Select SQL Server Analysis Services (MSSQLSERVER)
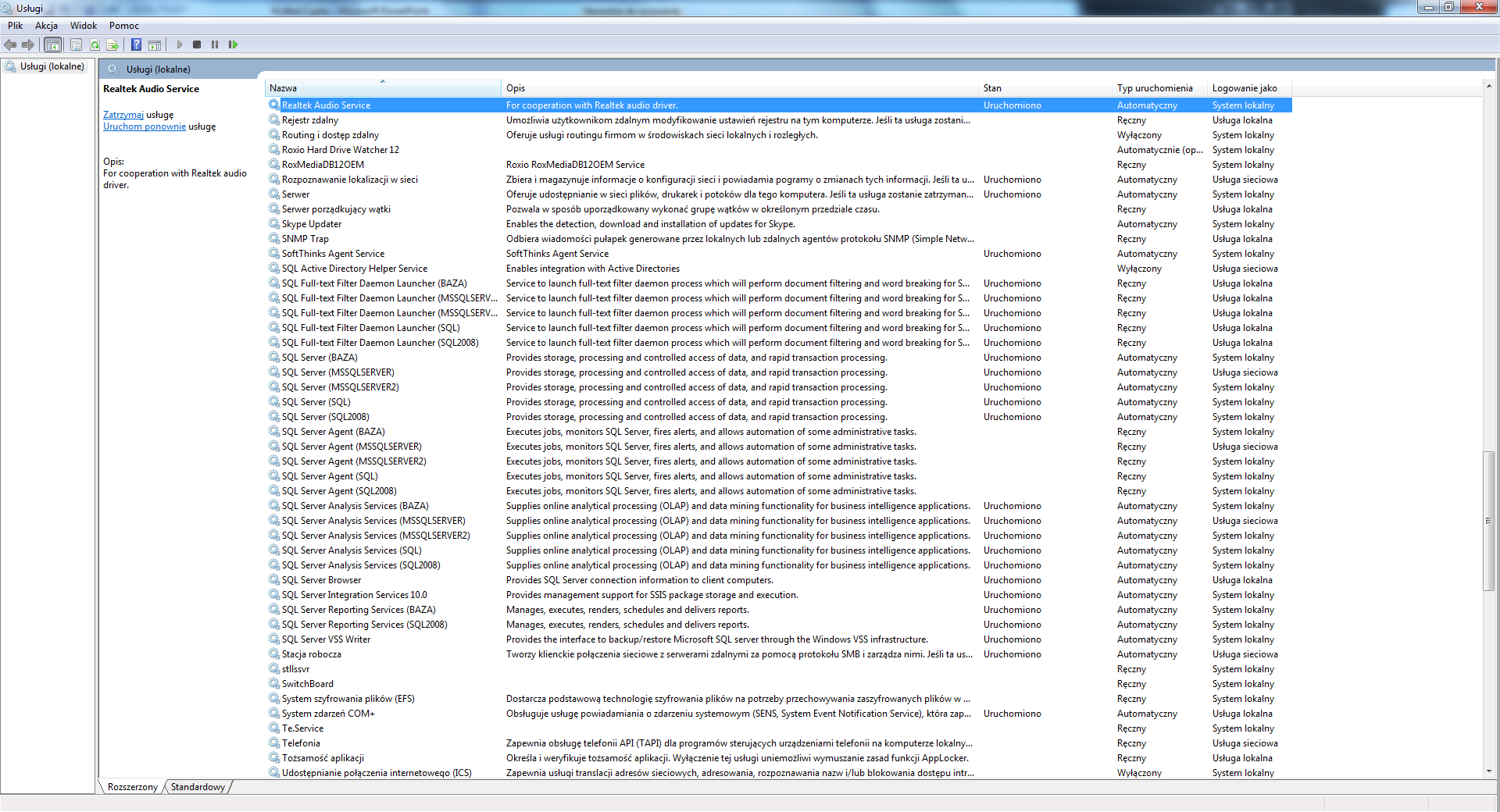Image resolution: width=1500 pixels, height=812 pixels. click(779, 521)
